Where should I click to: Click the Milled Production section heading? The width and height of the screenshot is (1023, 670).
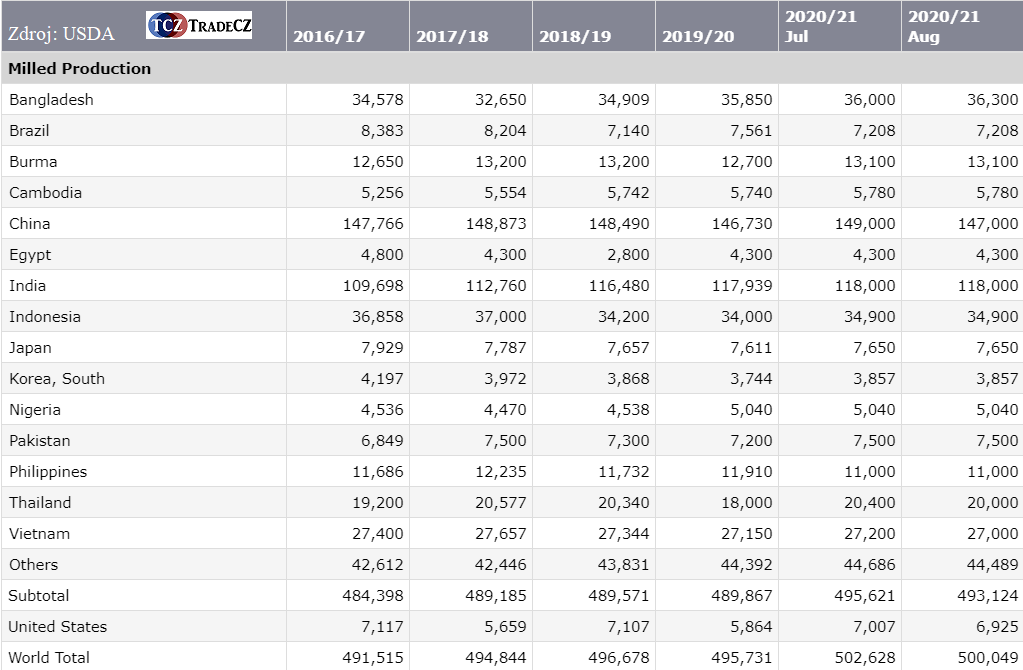coord(80,69)
